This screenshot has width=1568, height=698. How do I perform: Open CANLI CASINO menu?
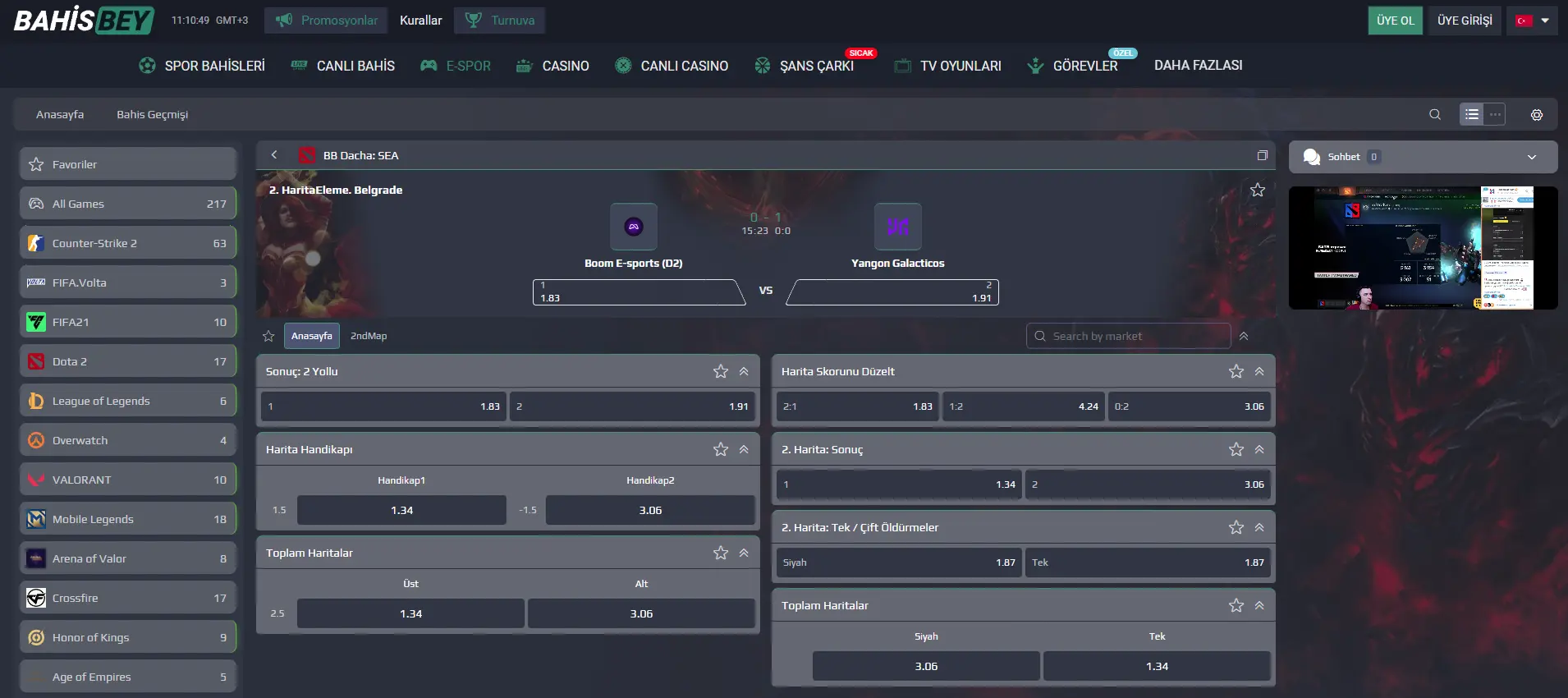click(x=672, y=66)
